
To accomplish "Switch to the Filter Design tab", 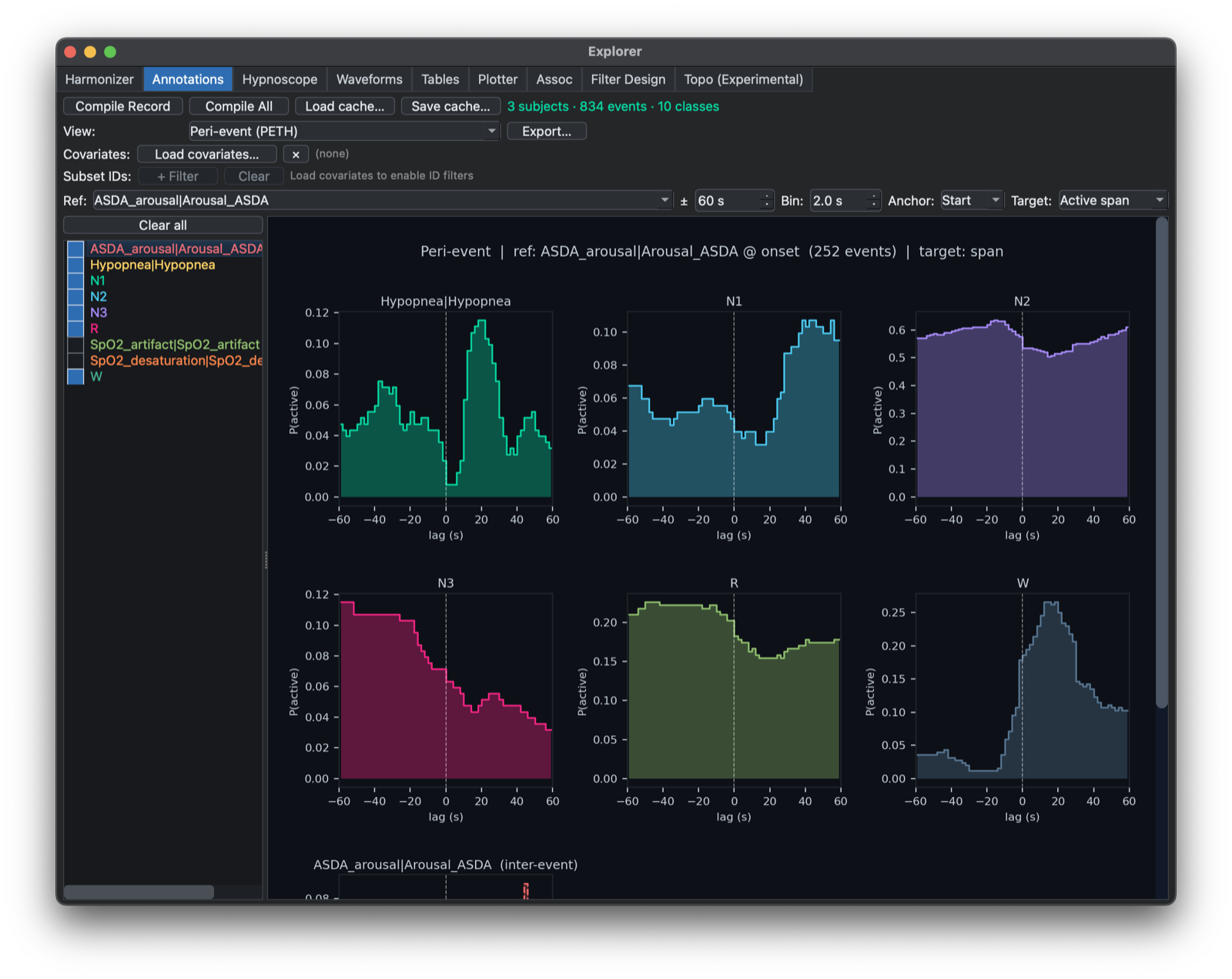I will [x=628, y=79].
